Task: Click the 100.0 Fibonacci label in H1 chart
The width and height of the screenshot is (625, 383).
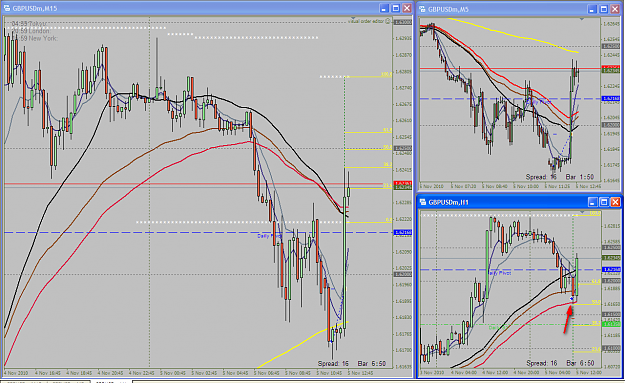Action: point(595,213)
